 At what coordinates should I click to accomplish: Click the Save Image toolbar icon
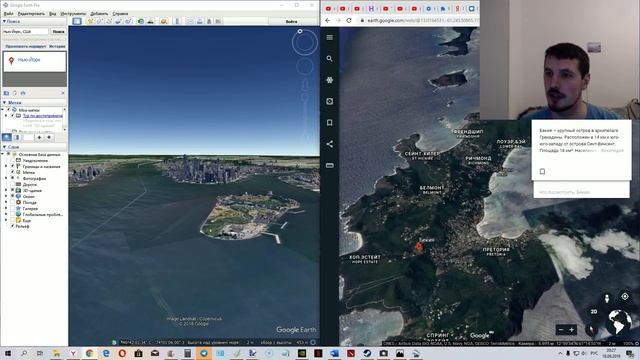click(x=209, y=21)
